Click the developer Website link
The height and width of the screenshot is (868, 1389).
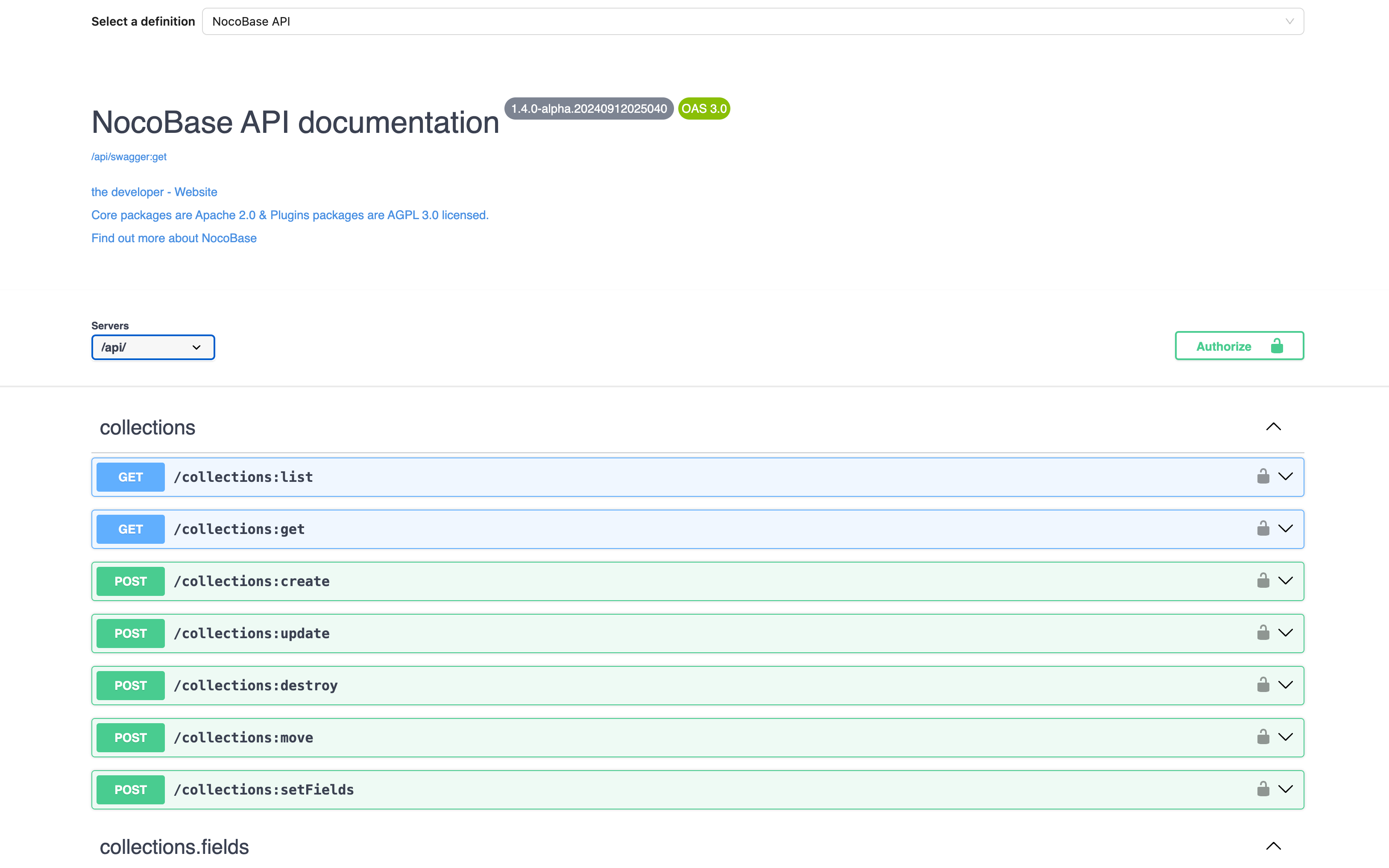(x=154, y=192)
